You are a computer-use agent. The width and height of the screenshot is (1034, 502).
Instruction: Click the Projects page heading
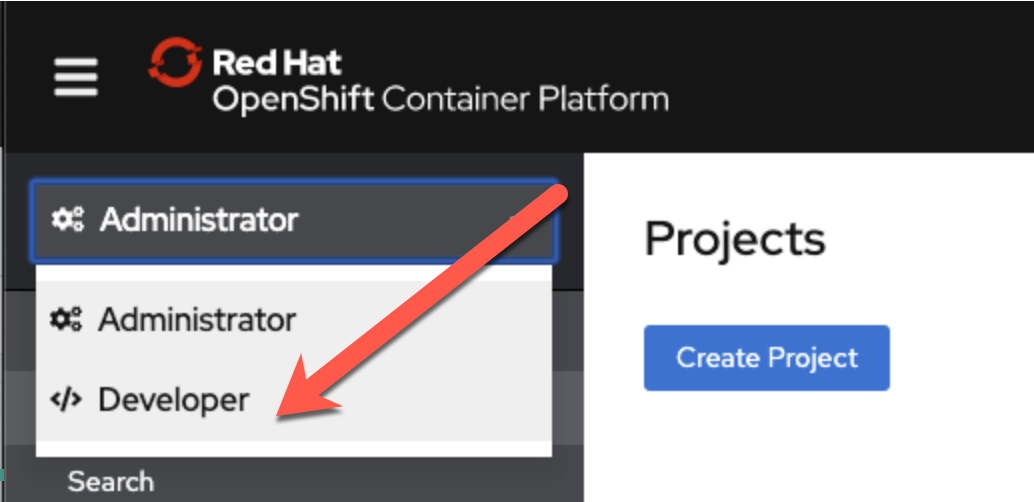tap(735, 239)
